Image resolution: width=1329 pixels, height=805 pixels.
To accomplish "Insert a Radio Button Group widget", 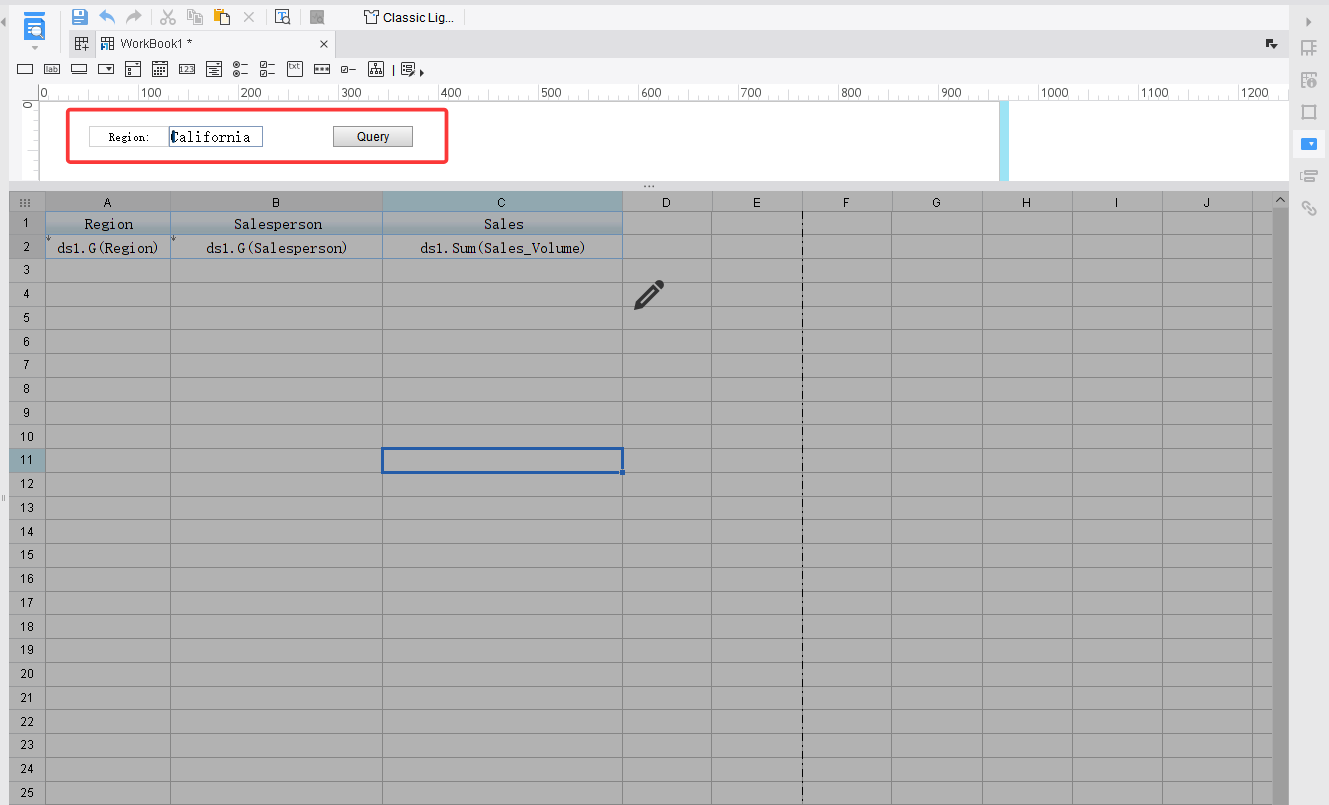I will [239, 69].
